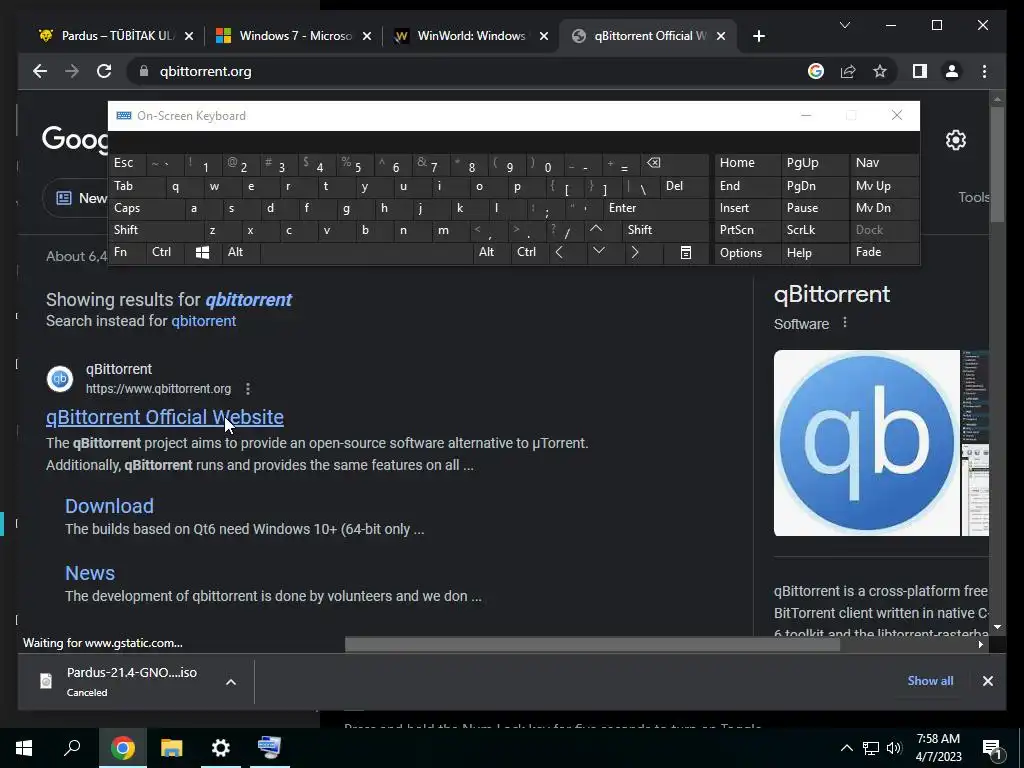The width and height of the screenshot is (1024, 768).
Task: Open Settings gear in taskbar
Action: (221, 748)
